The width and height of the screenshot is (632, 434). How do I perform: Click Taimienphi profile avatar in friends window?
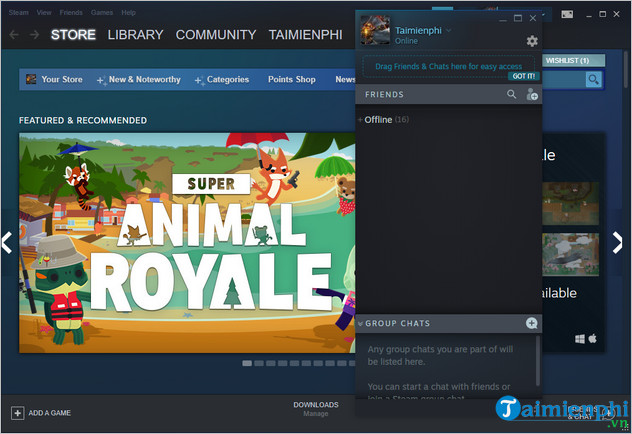375,30
